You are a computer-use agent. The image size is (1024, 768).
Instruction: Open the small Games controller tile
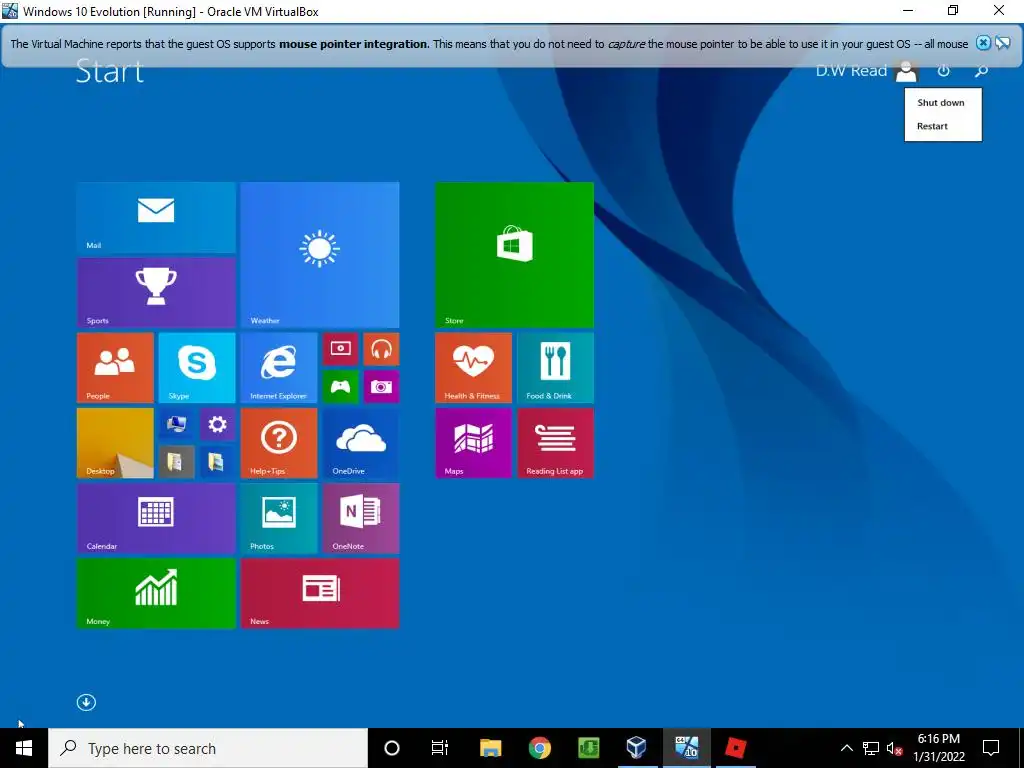340,387
